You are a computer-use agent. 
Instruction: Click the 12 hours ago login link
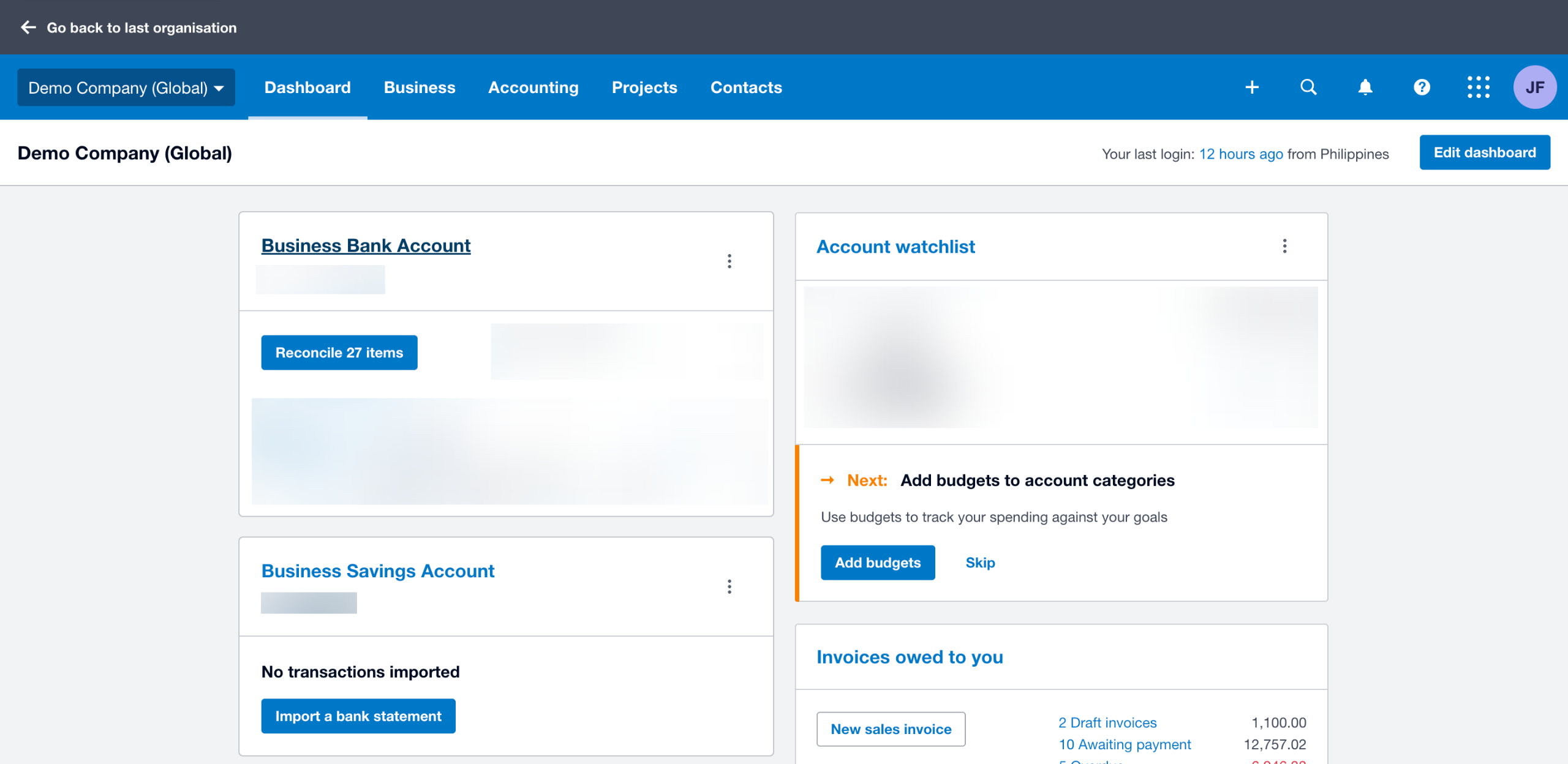pyautogui.click(x=1241, y=154)
